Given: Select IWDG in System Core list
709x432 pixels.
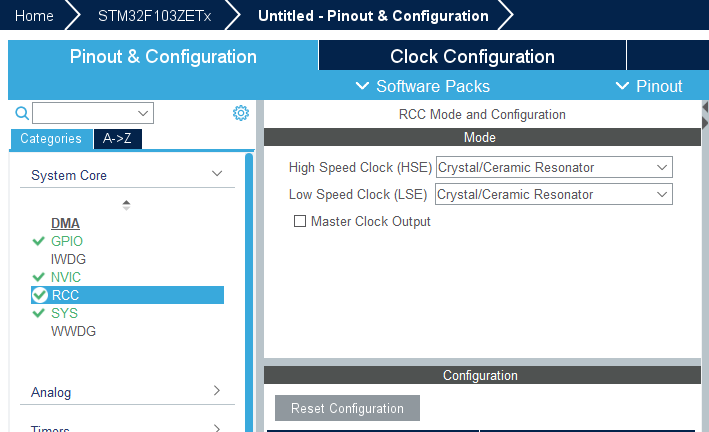Looking at the screenshot, I should coord(68,259).
